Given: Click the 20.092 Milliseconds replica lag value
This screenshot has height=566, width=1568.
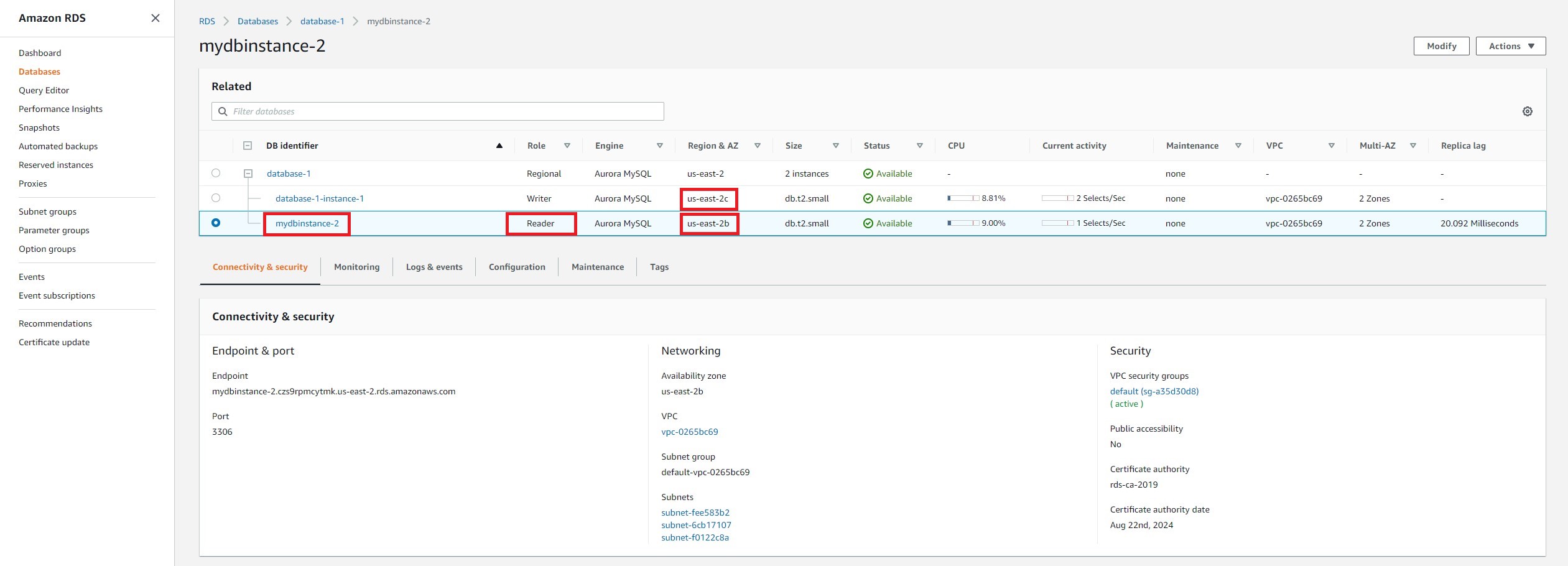Looking at the screenshot, I should [x=1479, y=223].
